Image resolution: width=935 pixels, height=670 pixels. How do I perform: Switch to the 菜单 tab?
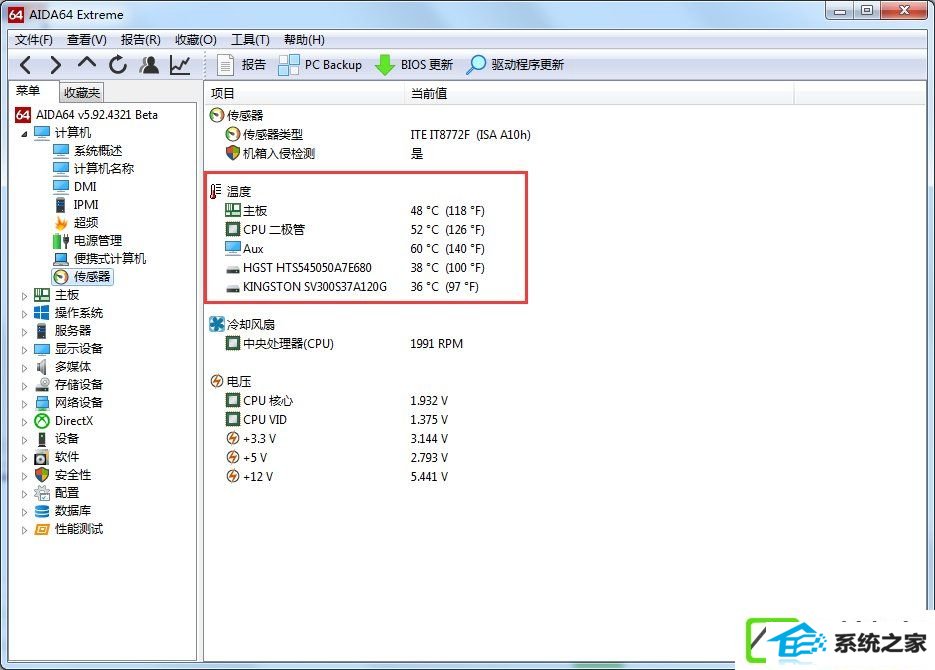point(28,91)
